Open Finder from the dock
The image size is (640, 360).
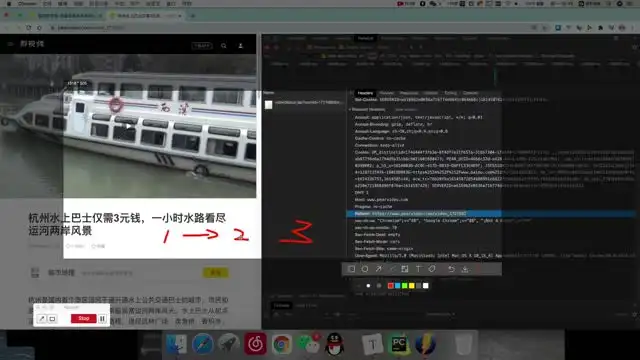click(176, 344)
